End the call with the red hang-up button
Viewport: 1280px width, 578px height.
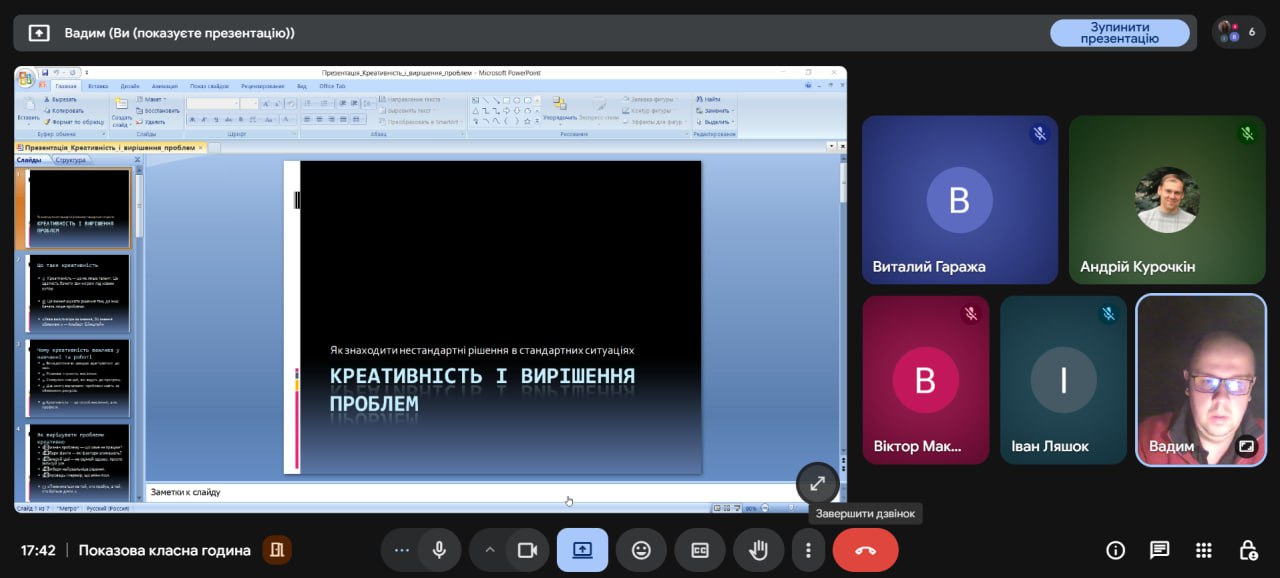coord(865,550)
